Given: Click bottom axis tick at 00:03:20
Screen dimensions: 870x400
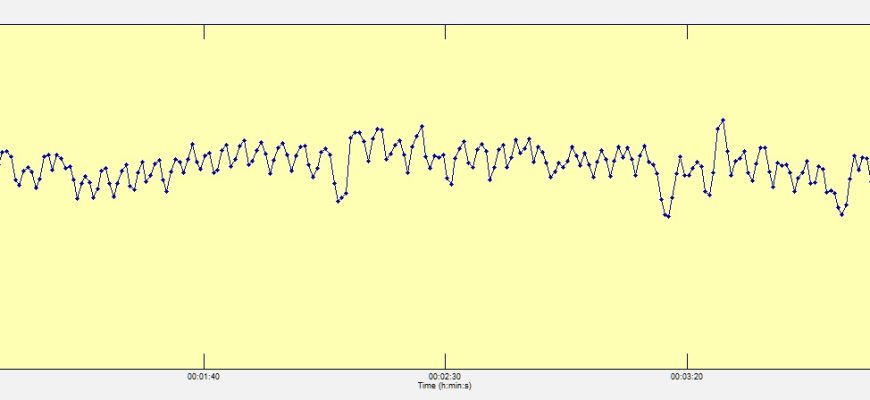Looking at the screenshot, I should (687, 359).
